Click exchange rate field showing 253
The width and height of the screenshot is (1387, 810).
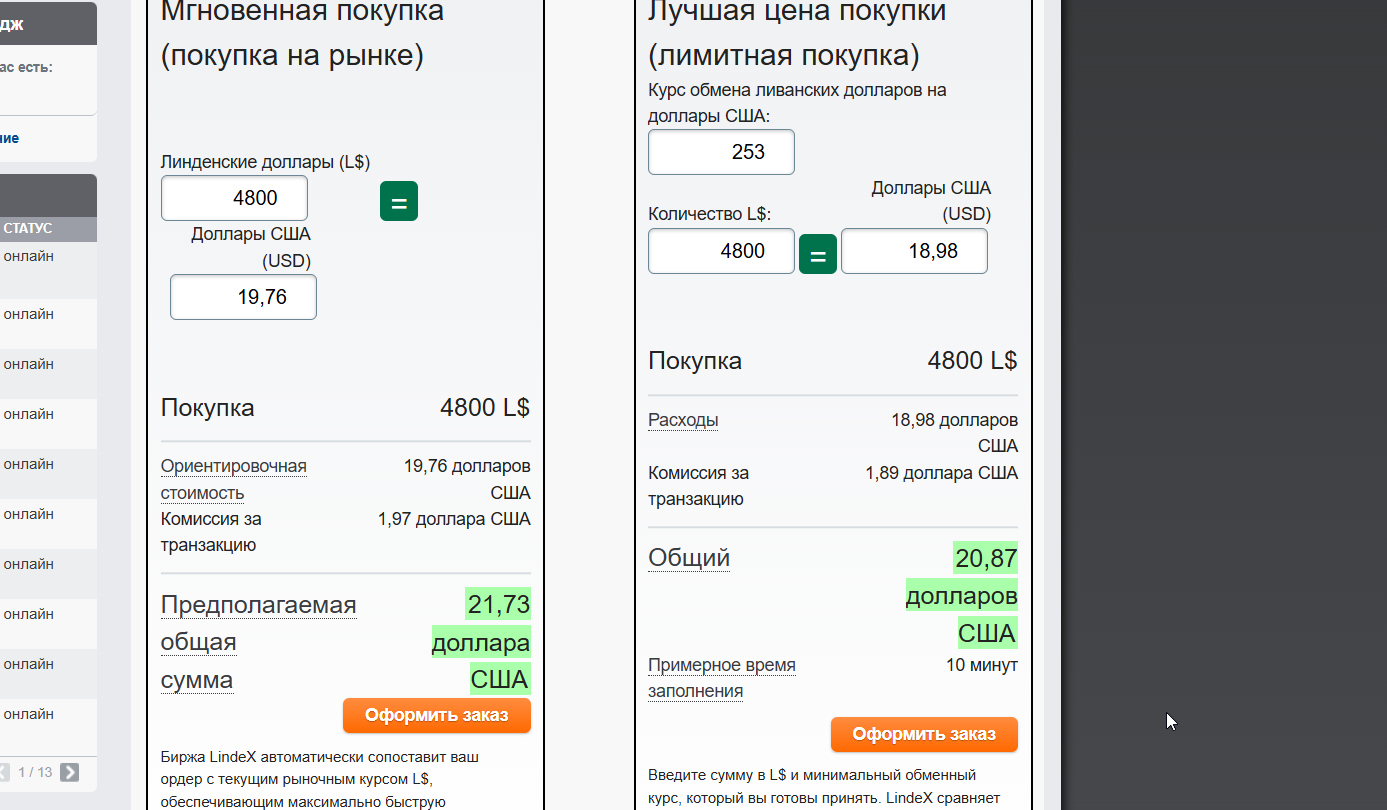[721, 152]
